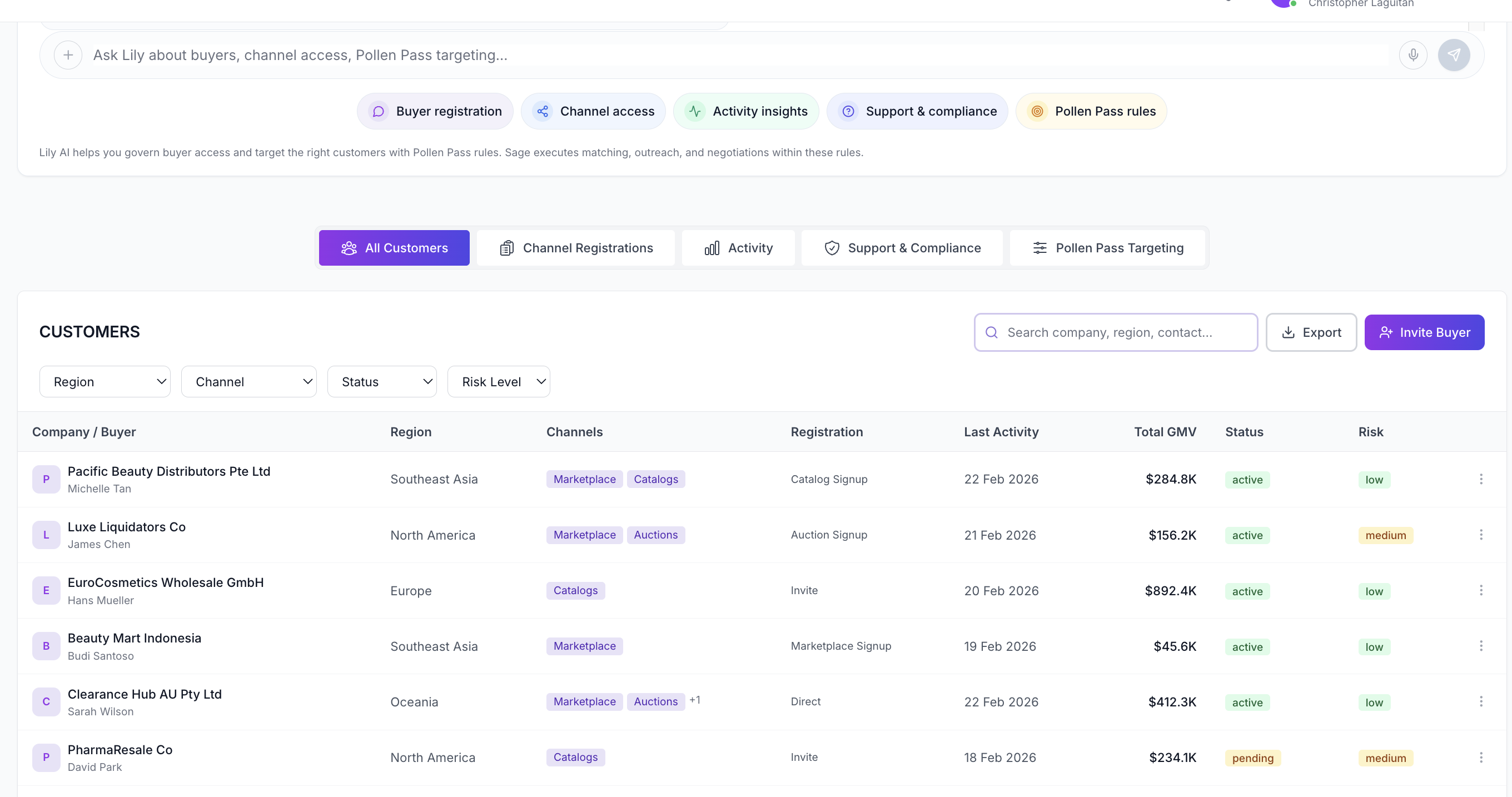This screenshot has height=797, width=1512.
Task: Click the Luxe Liquidators Co company name
Action: [x=127, y=527]
